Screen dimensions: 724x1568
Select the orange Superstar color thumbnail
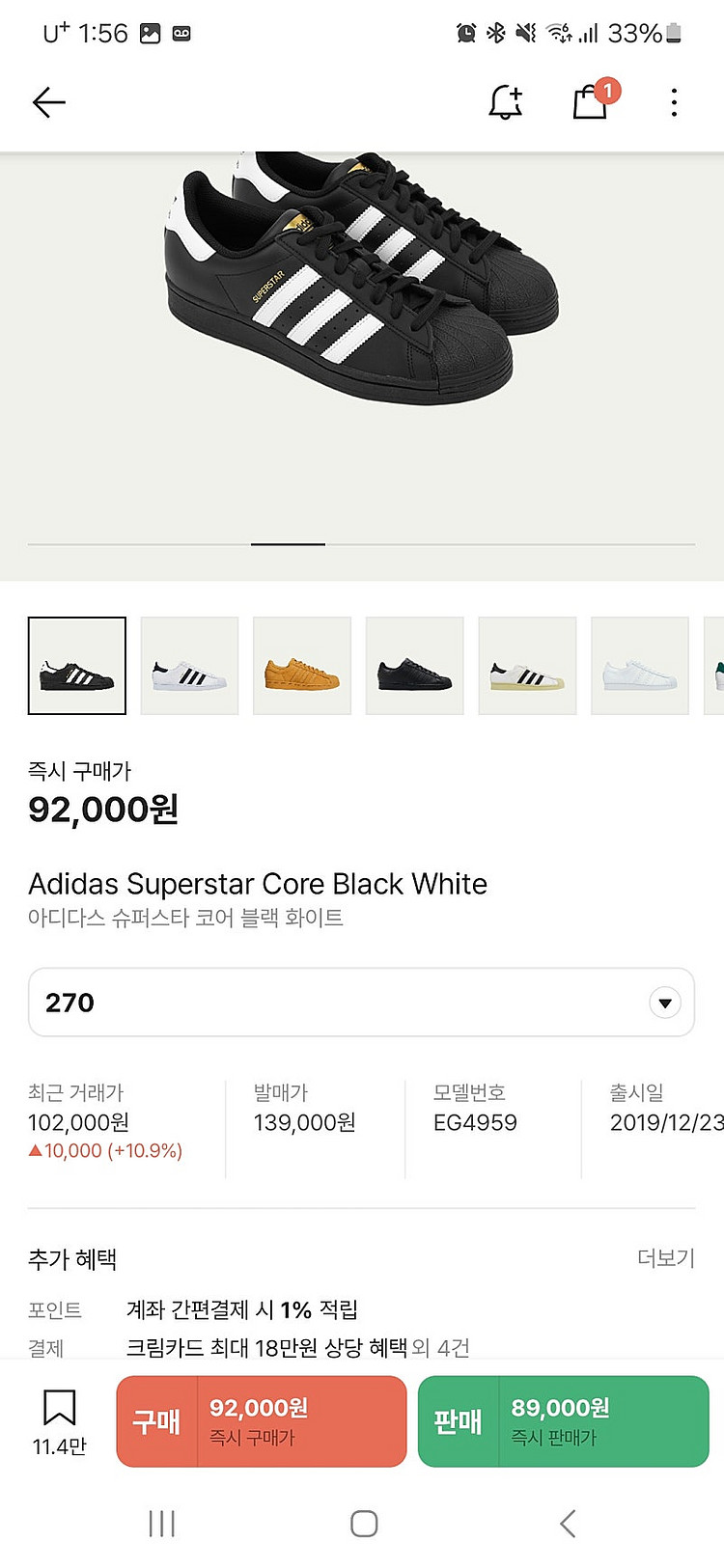tap(302, 666)
